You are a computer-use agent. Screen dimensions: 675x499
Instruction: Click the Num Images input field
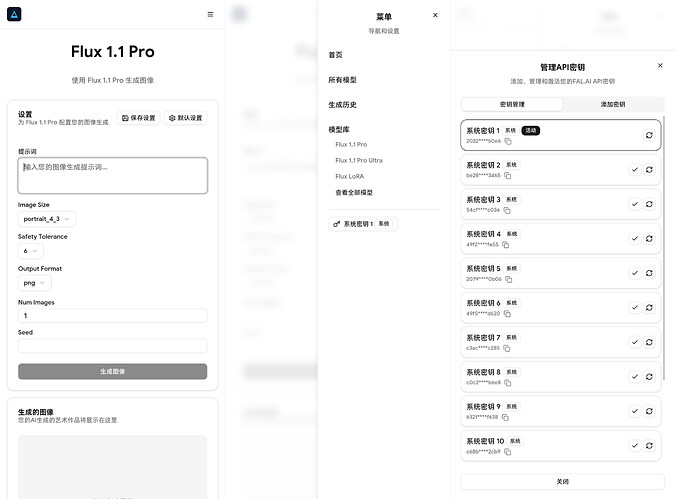[x=112, y=316]
